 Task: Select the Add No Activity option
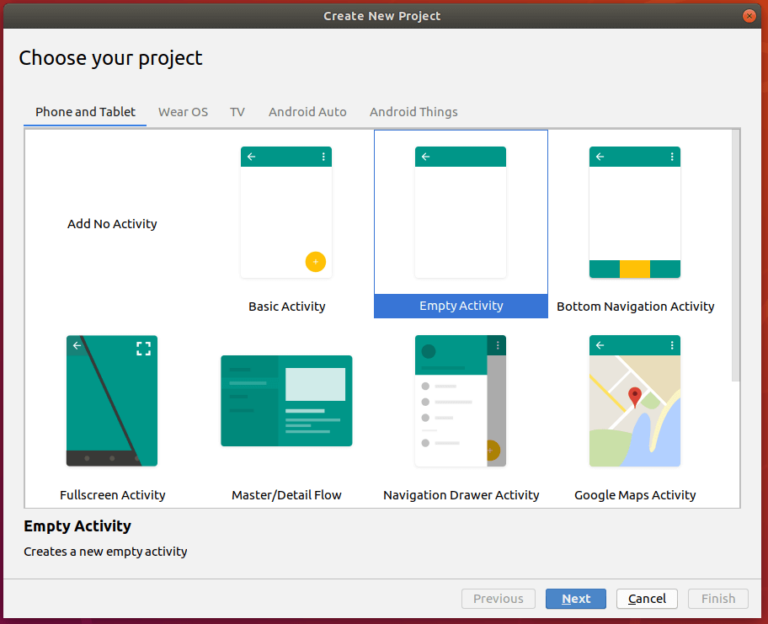[x=112, y=224]
